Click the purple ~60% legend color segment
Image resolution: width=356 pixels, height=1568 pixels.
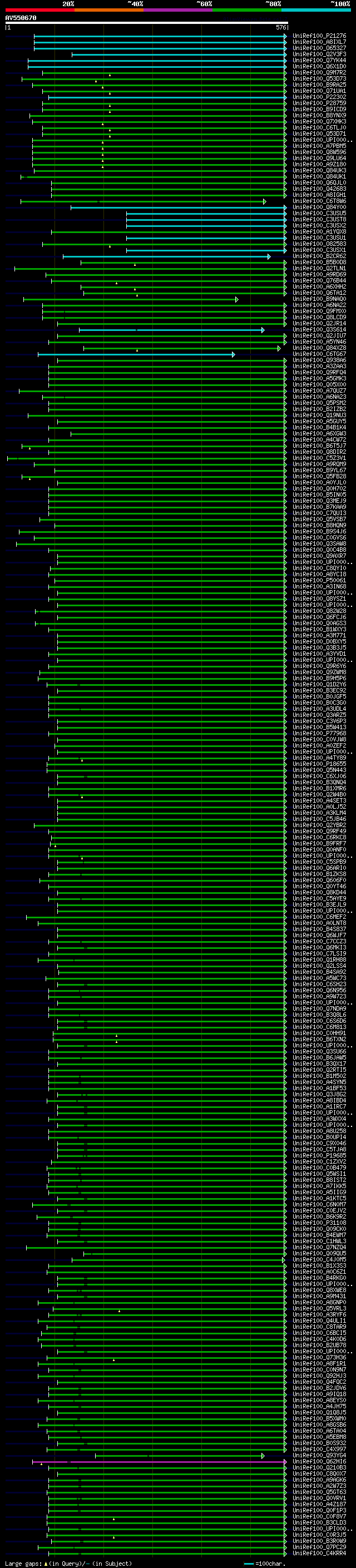(179, 10)
